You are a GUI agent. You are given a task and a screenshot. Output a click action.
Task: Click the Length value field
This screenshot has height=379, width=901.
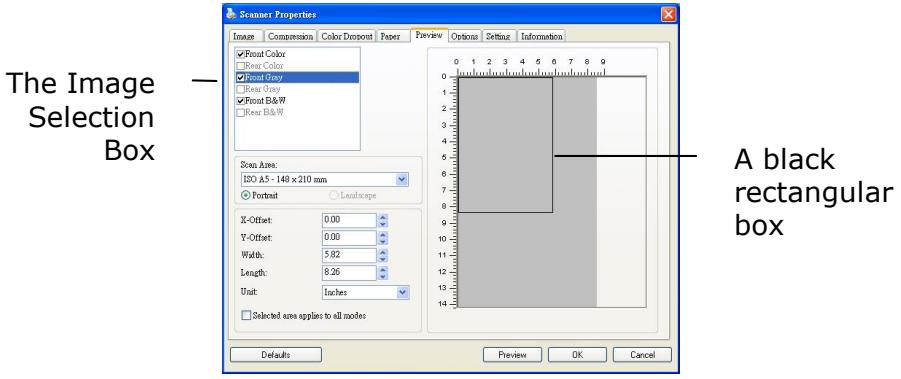pos(349,272)
